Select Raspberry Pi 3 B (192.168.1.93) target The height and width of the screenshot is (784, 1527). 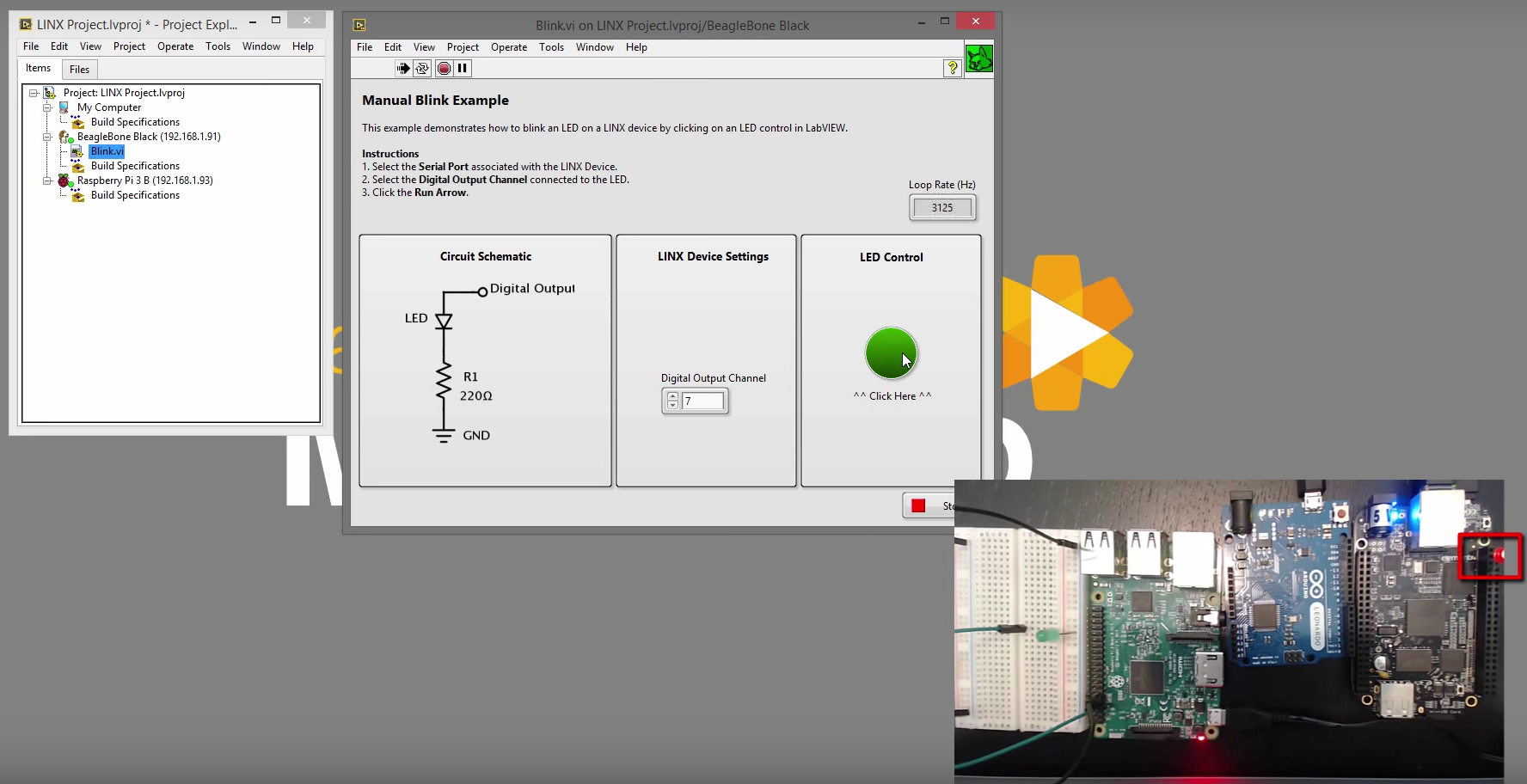tap(144, 181)
